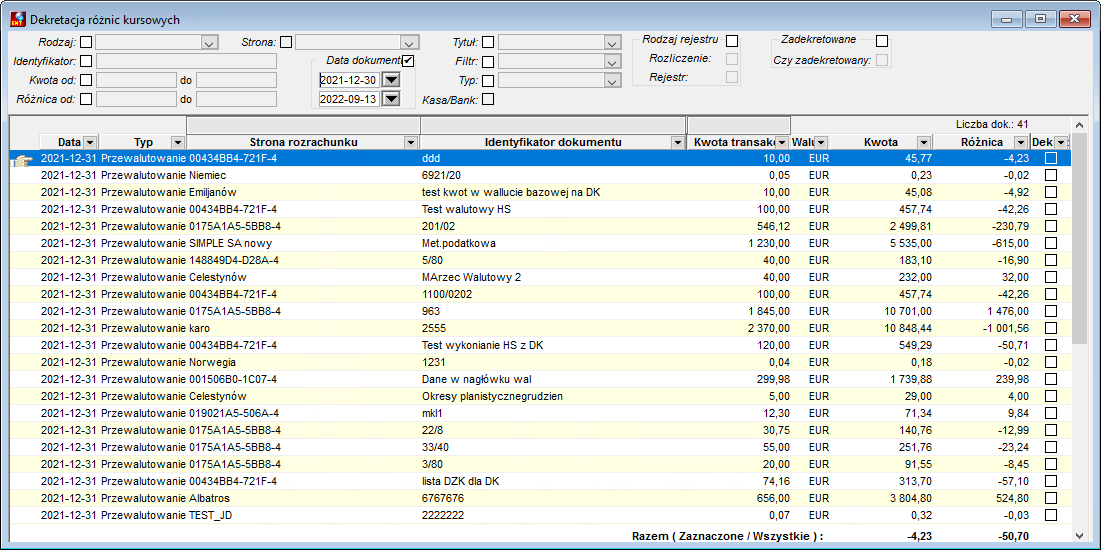Click the Różnica od maximum field
This screenshot has height=550, width=1101.
click(237, 99)
